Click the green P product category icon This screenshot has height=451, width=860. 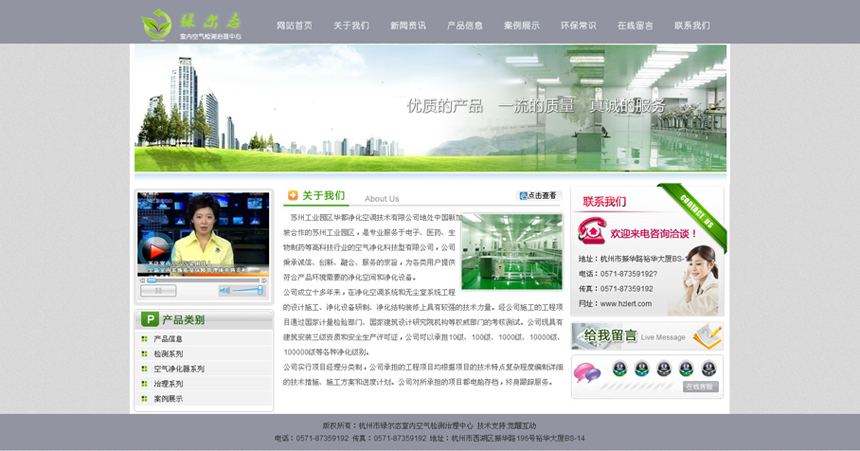click(149, 320)
